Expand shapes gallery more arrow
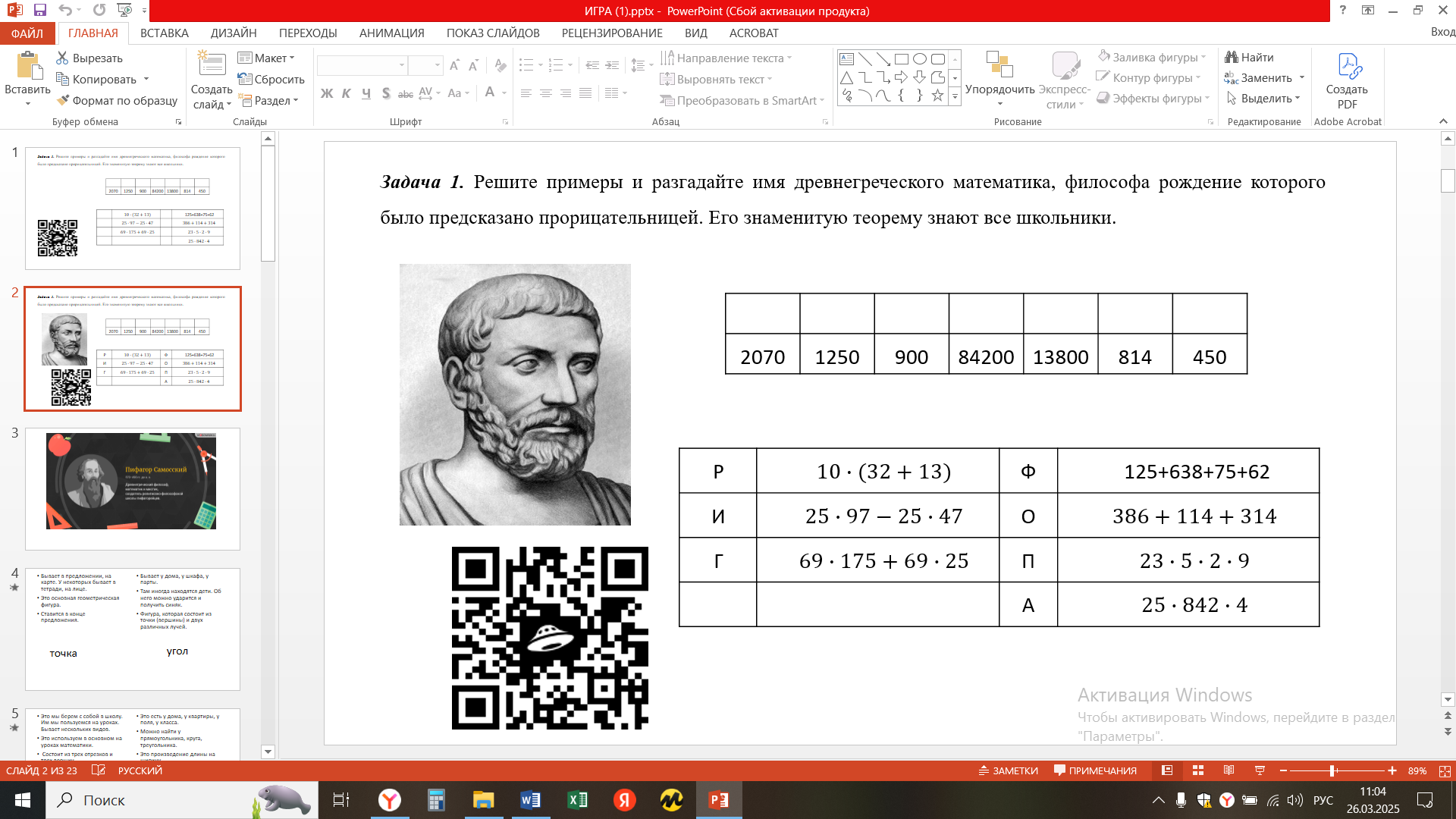 (955, 96)
